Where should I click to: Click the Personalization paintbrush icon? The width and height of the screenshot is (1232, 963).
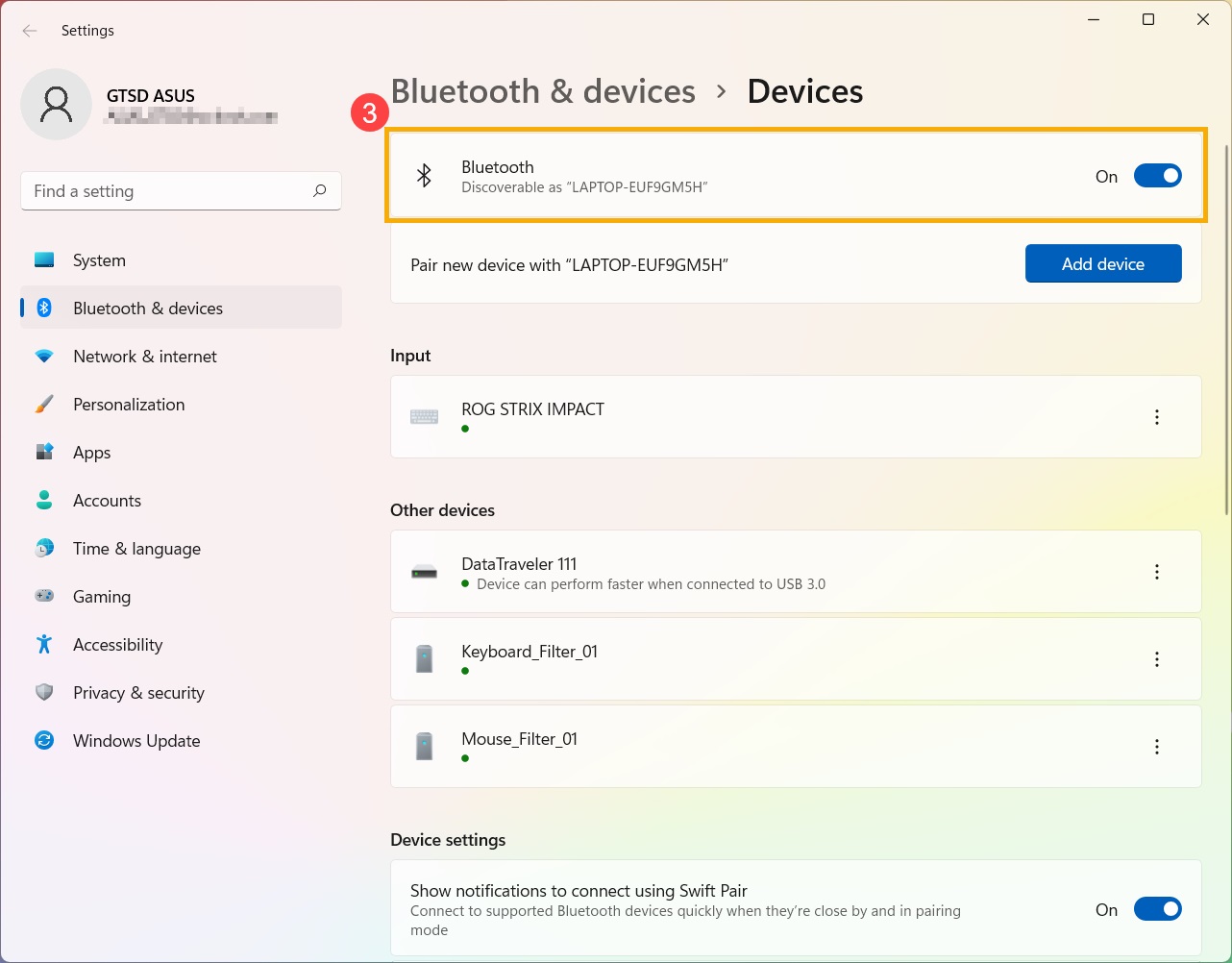pos(44,405)
